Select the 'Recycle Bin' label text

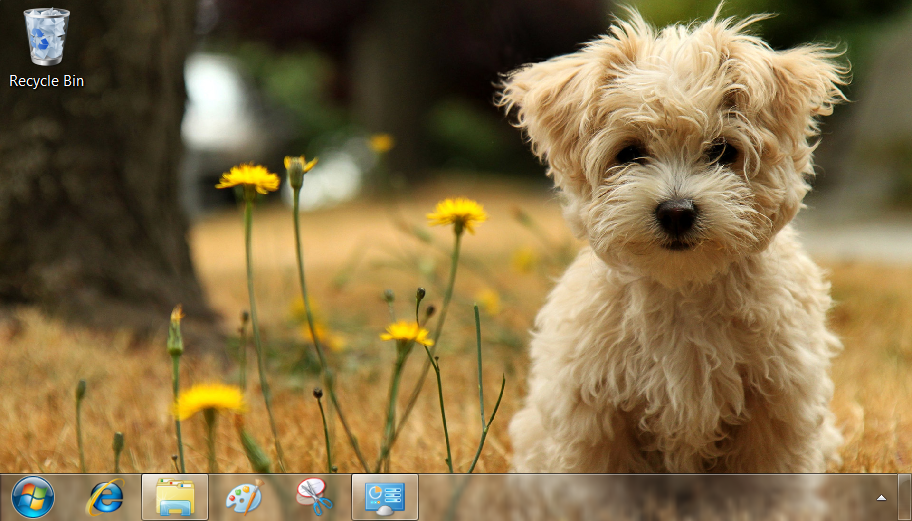click(x=47, y=81)
